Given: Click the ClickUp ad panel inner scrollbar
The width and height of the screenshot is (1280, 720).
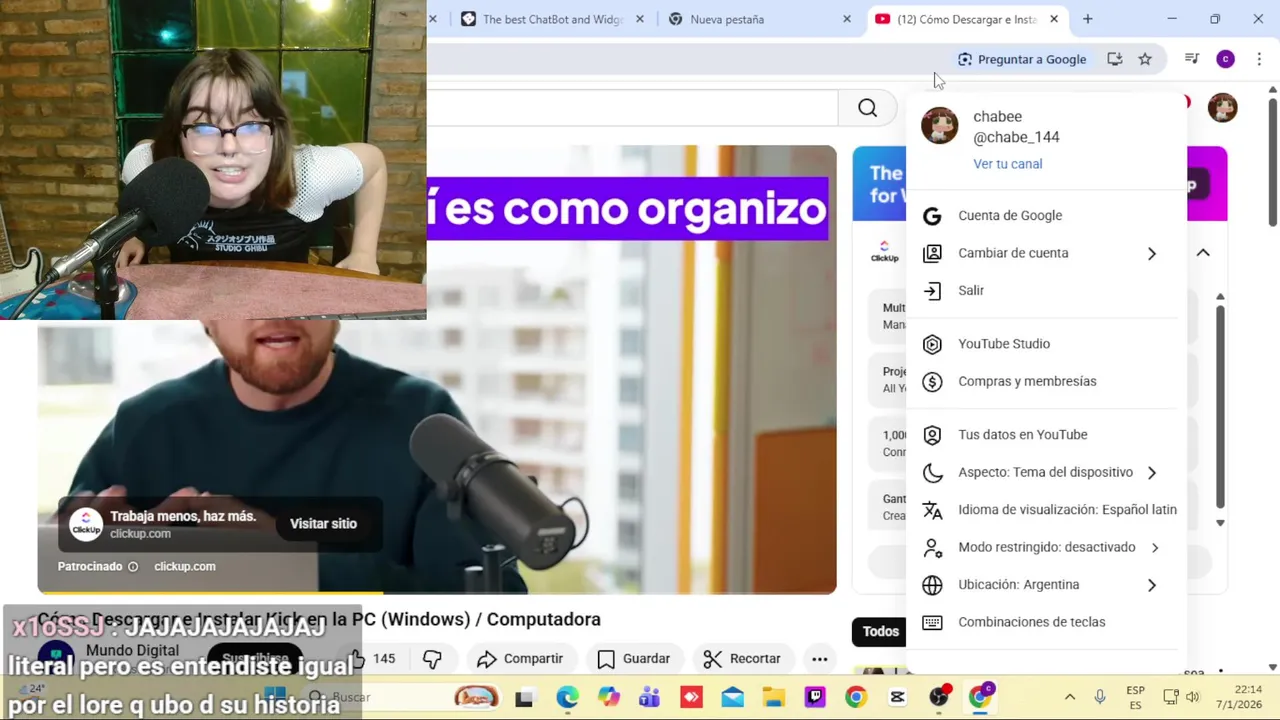Looking at the screenshot, I should [1220, 405].
